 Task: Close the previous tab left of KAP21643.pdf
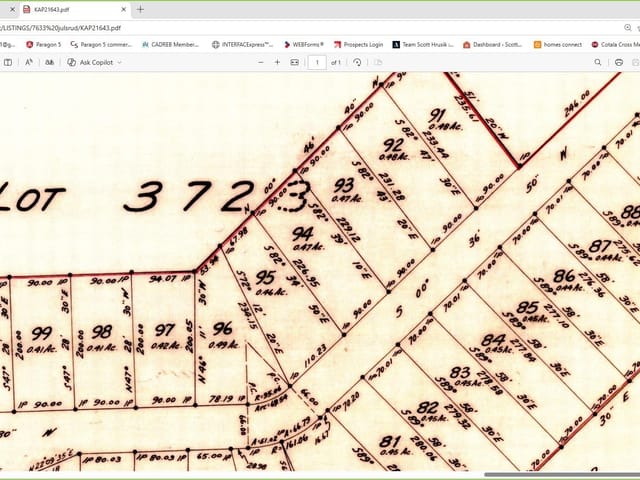click(12, 9)
